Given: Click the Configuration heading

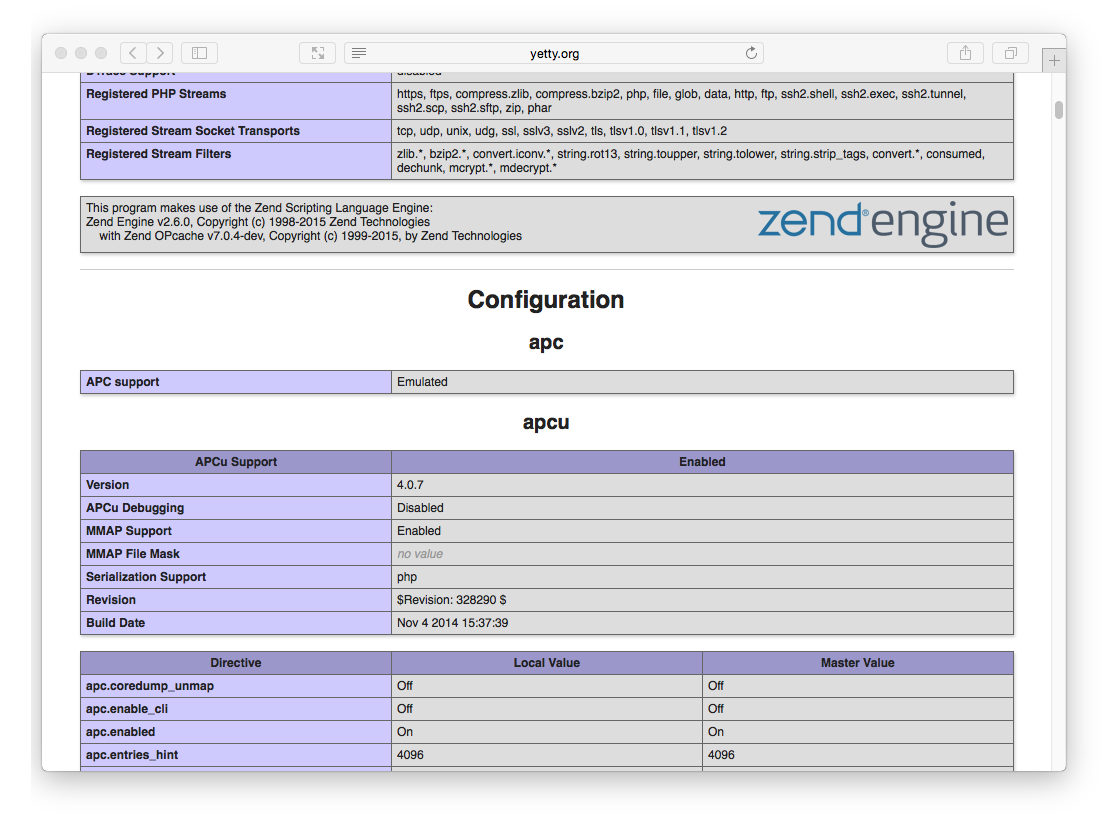Looking at the screenshot, I should [x=546, y=300].
